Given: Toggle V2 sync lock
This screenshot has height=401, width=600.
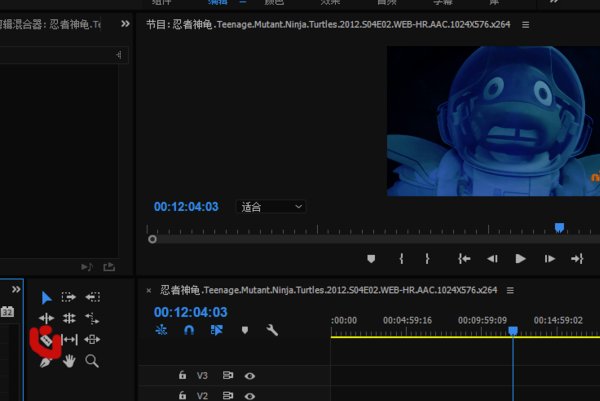Looking at the screenshot, I should pyautogui.click(x=228, y=395).
